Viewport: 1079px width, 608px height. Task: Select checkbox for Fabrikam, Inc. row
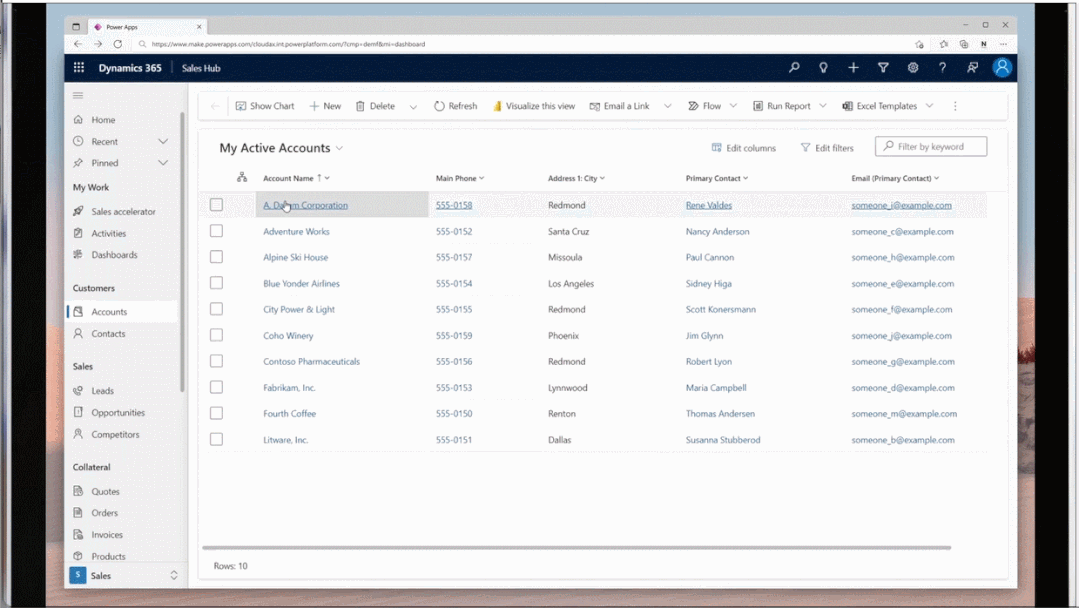tap(216, 387)
